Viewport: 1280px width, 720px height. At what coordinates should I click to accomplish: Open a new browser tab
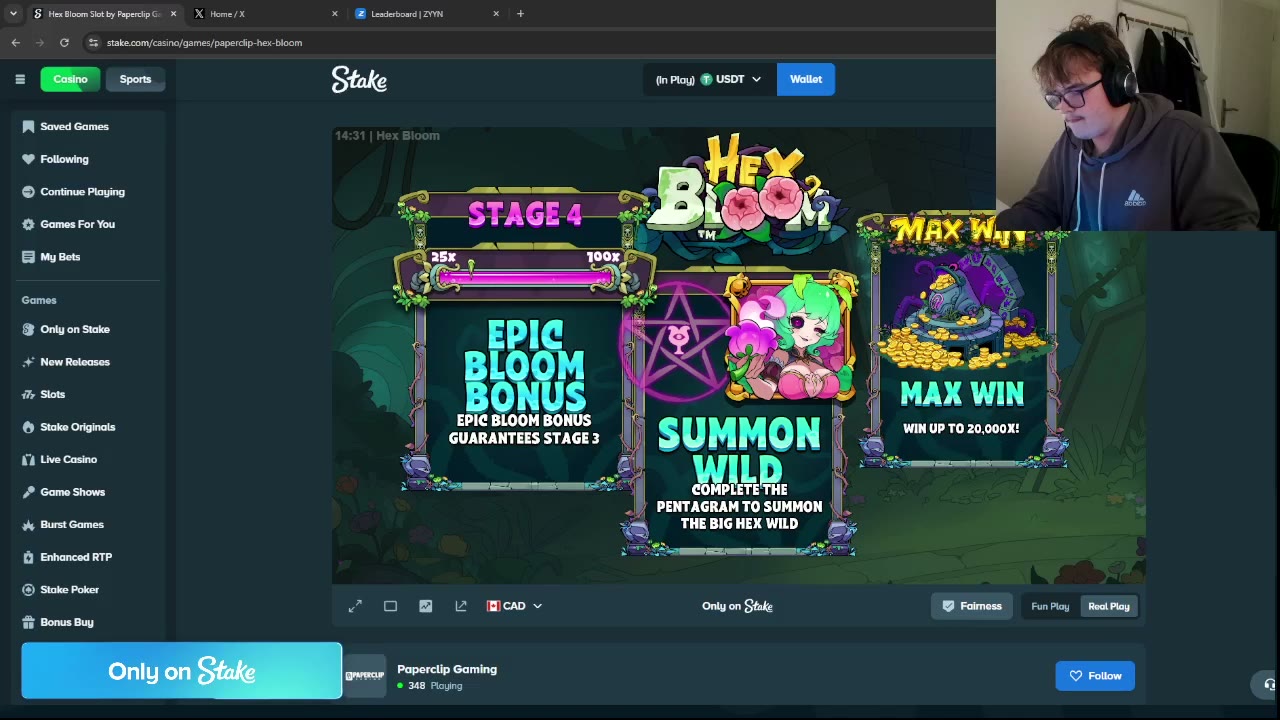click(520, 14)
